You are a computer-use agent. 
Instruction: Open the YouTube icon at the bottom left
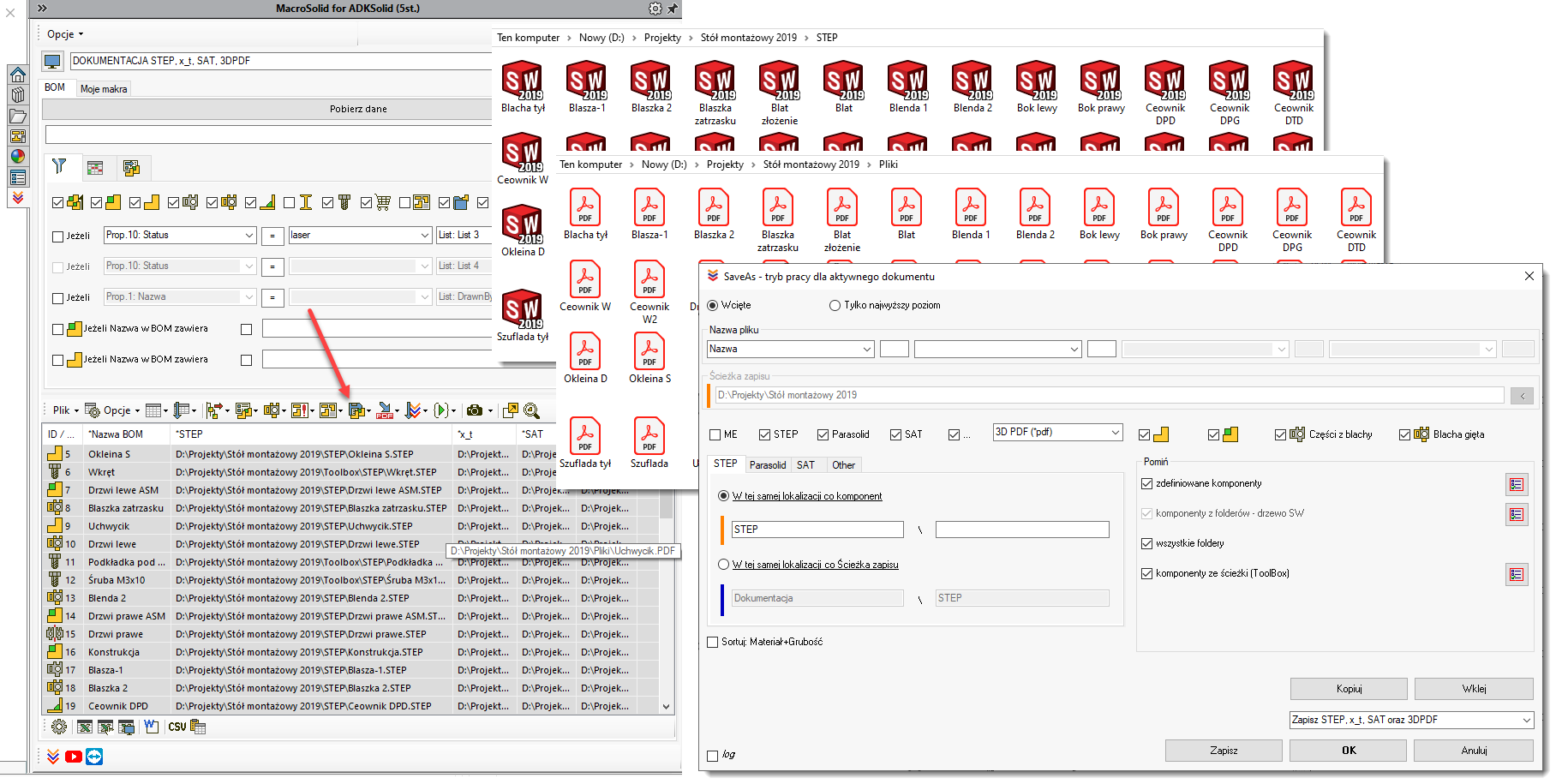click(x=74, y=757)
